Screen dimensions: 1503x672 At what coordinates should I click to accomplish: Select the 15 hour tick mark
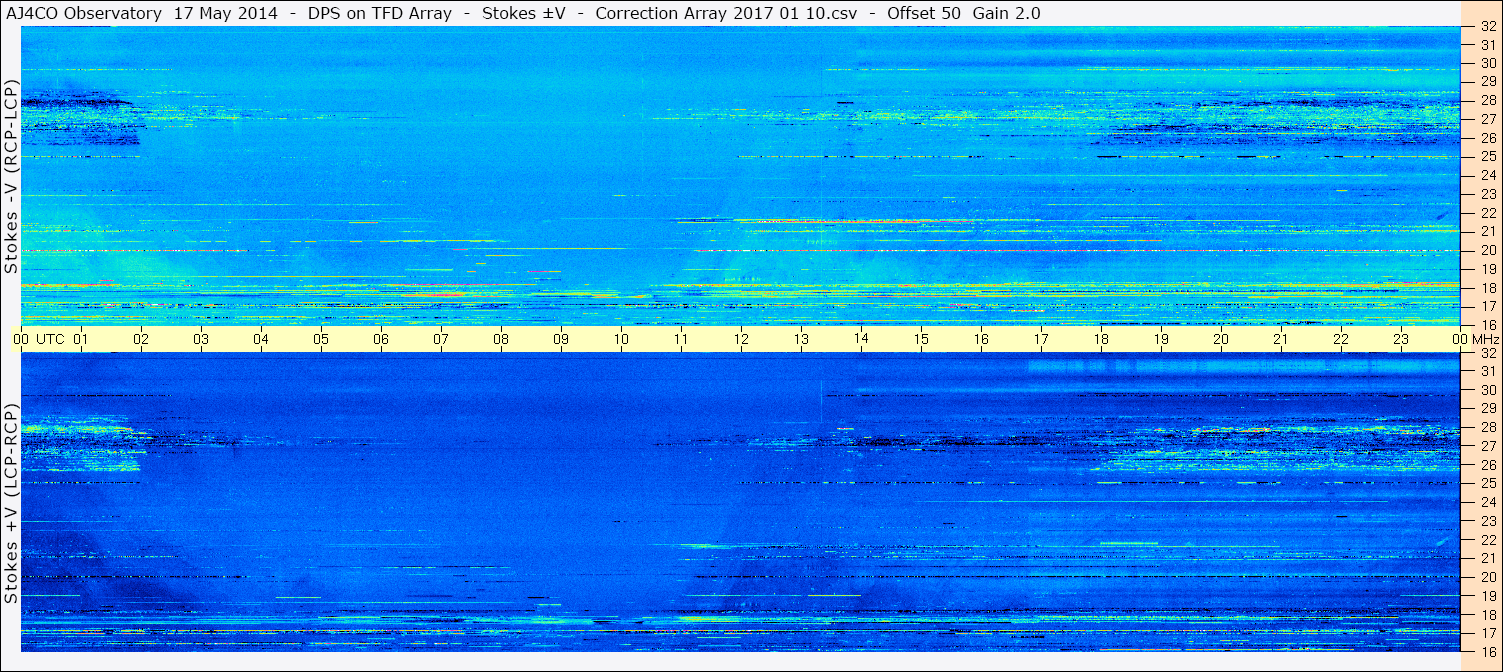(x=921, y=340)
